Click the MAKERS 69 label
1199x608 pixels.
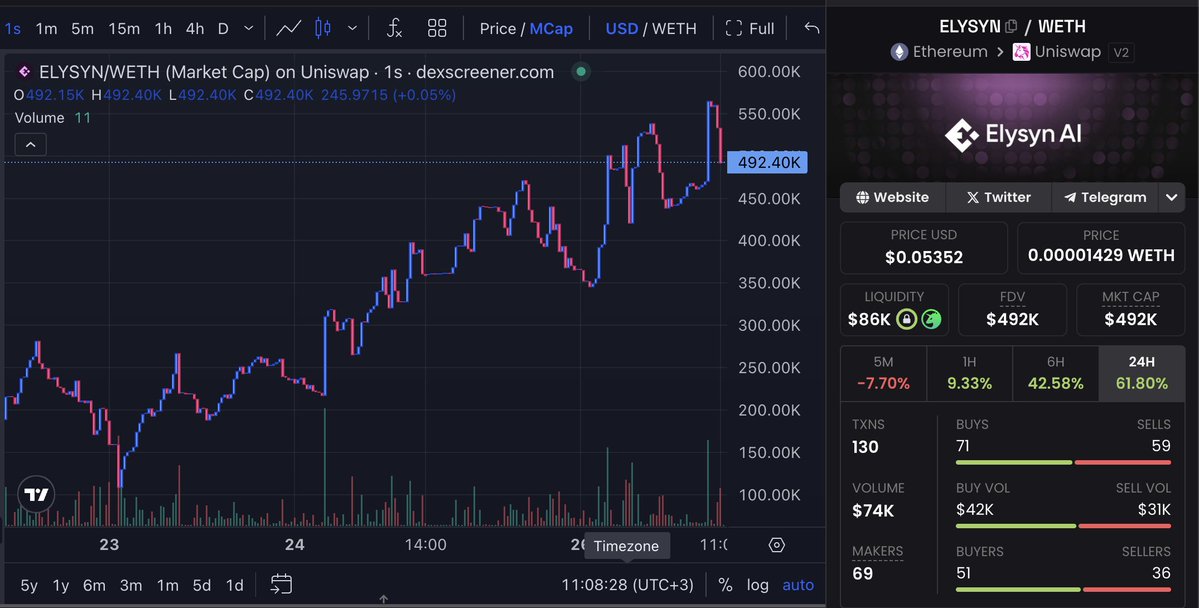click(878, 562)
